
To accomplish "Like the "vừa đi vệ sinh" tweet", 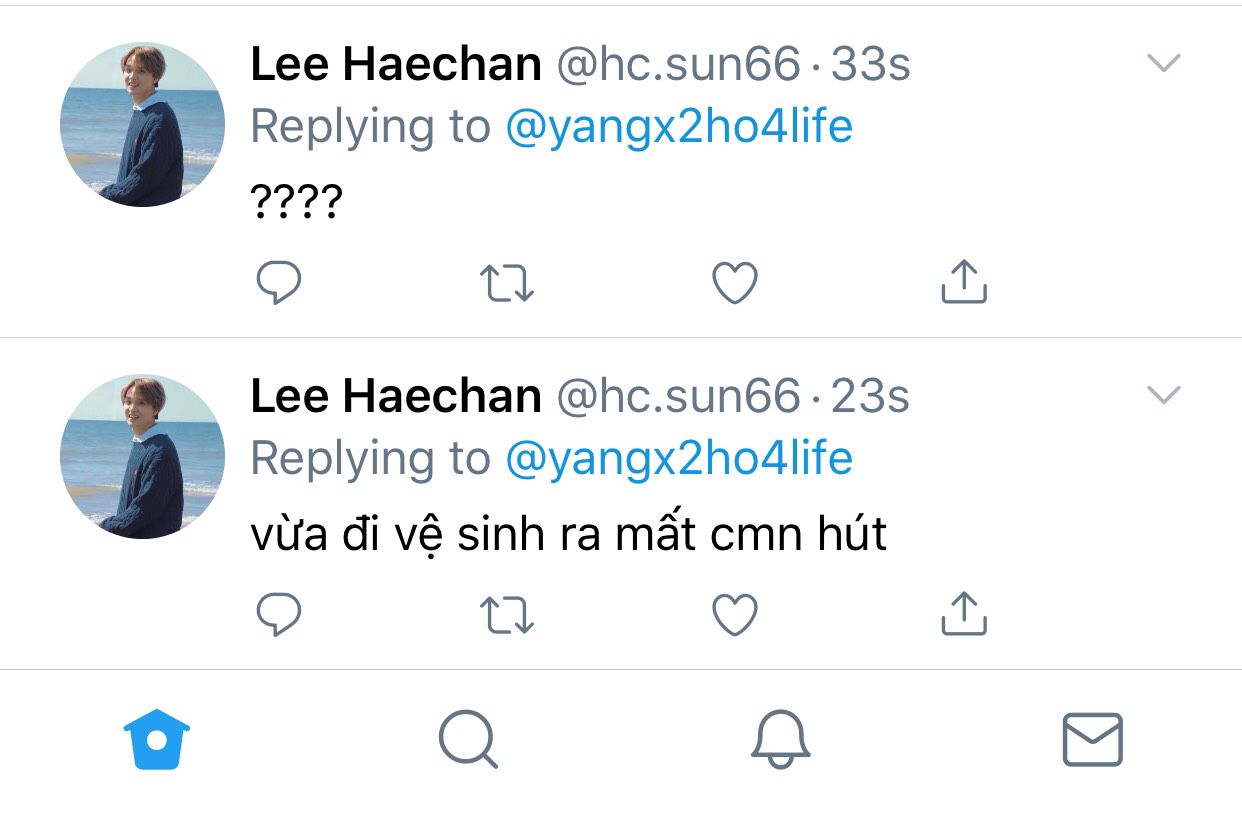I will click(x=735, y=615).
